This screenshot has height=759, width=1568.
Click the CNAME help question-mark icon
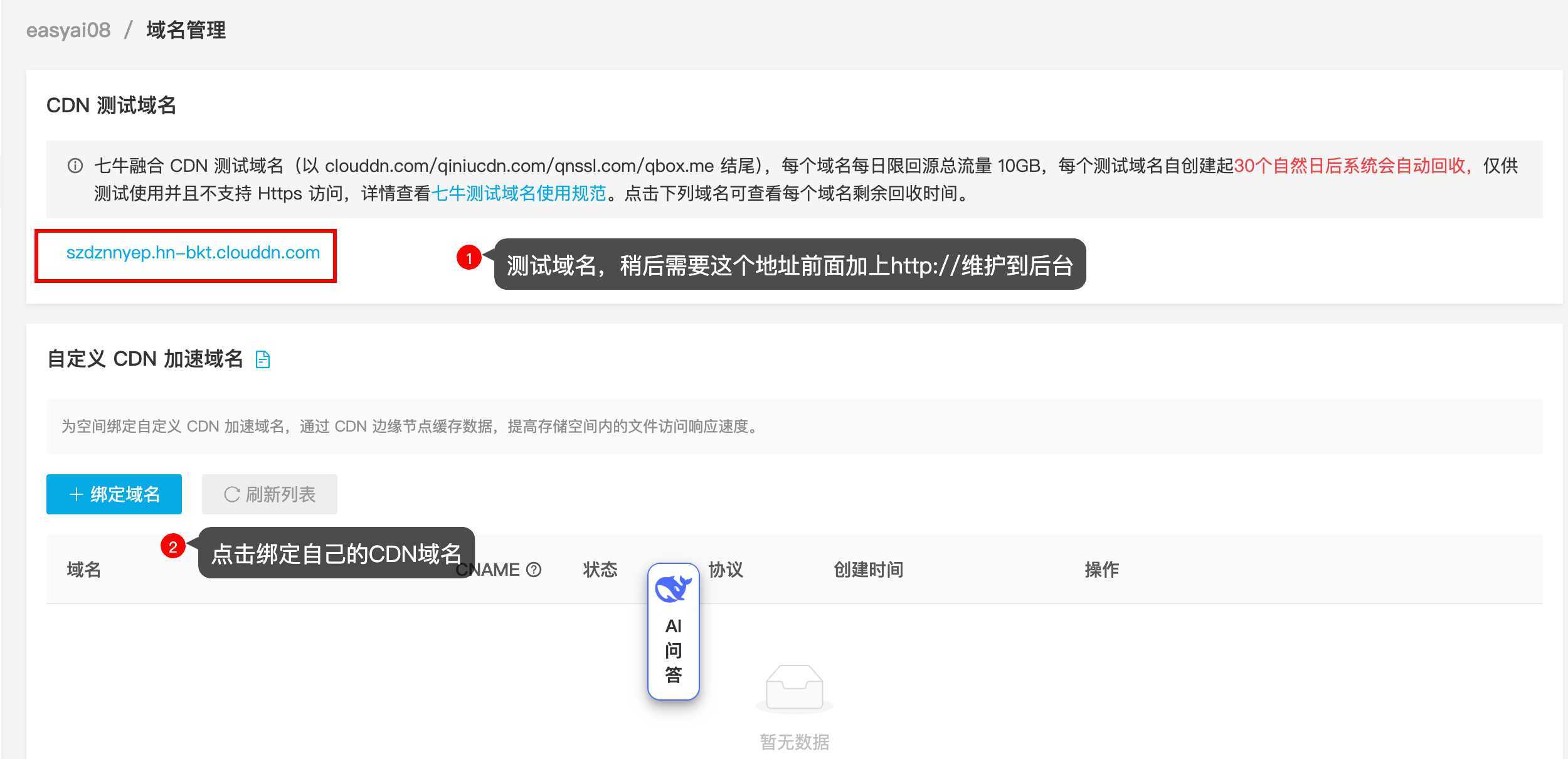click(x=534, y=570)
